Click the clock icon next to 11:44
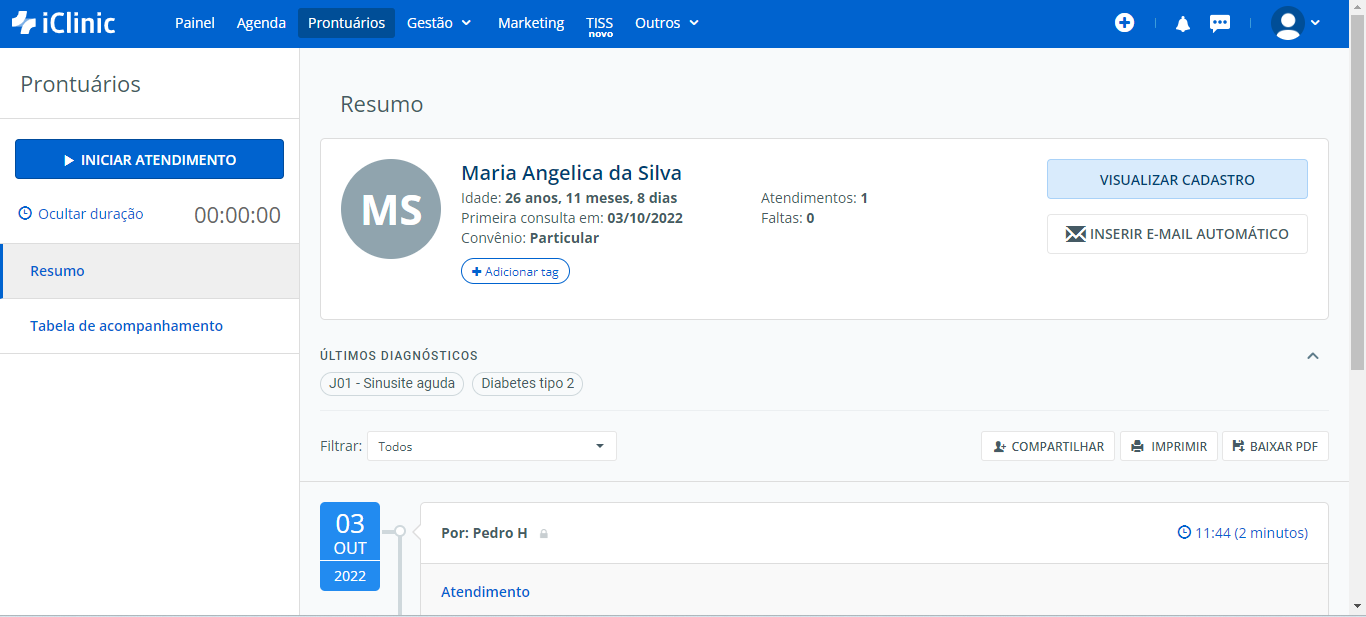Screen dimensions: 1366x617 point(1184,533)
